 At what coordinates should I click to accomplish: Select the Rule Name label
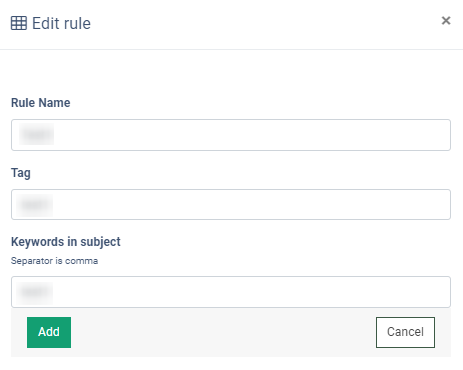click(x=41, y=103)
